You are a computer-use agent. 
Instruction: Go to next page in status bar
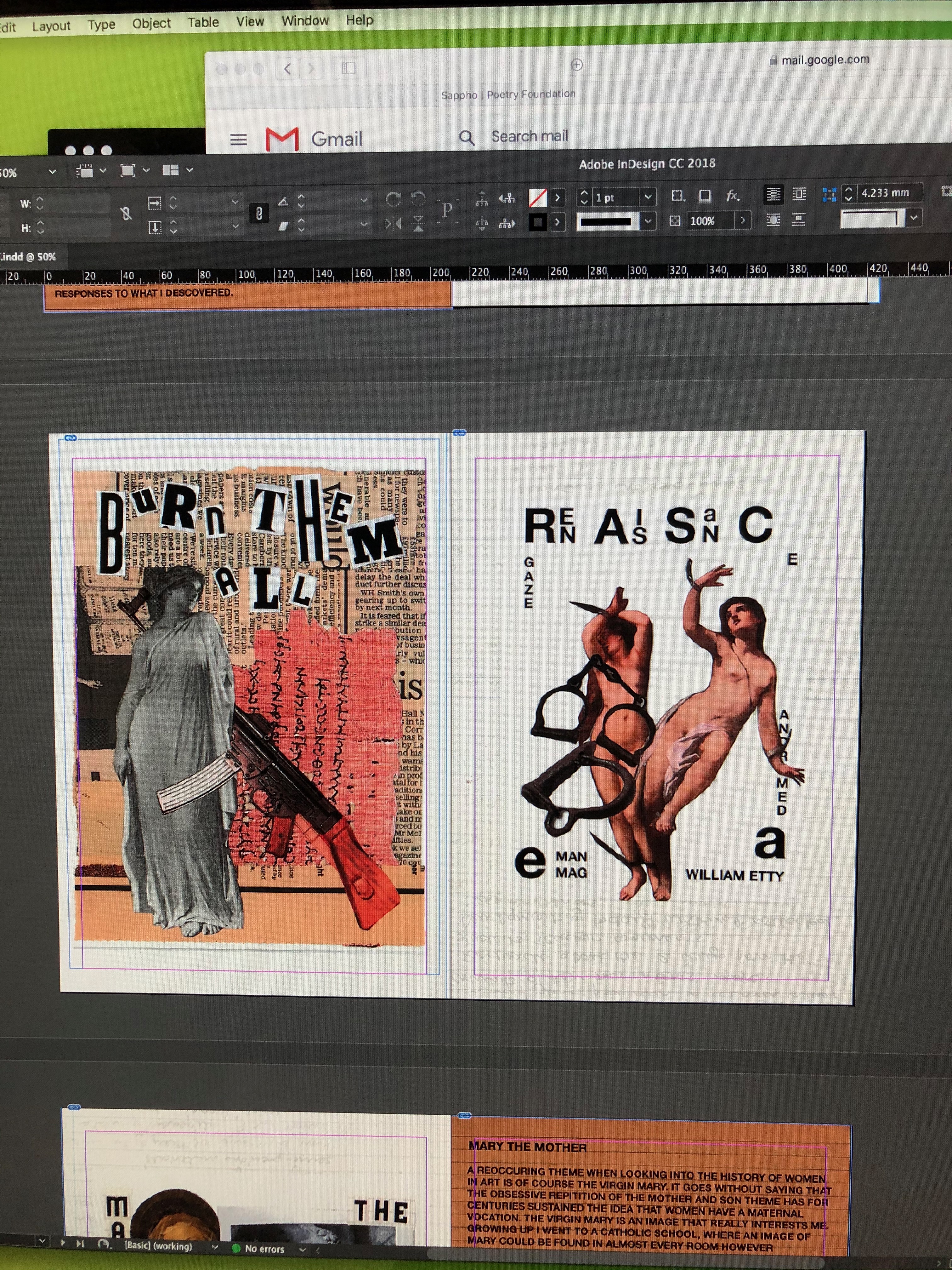(63, 1243)
